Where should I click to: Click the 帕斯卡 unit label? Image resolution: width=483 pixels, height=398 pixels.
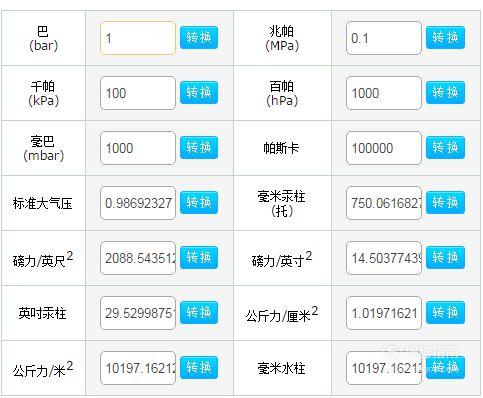(281, 148)
